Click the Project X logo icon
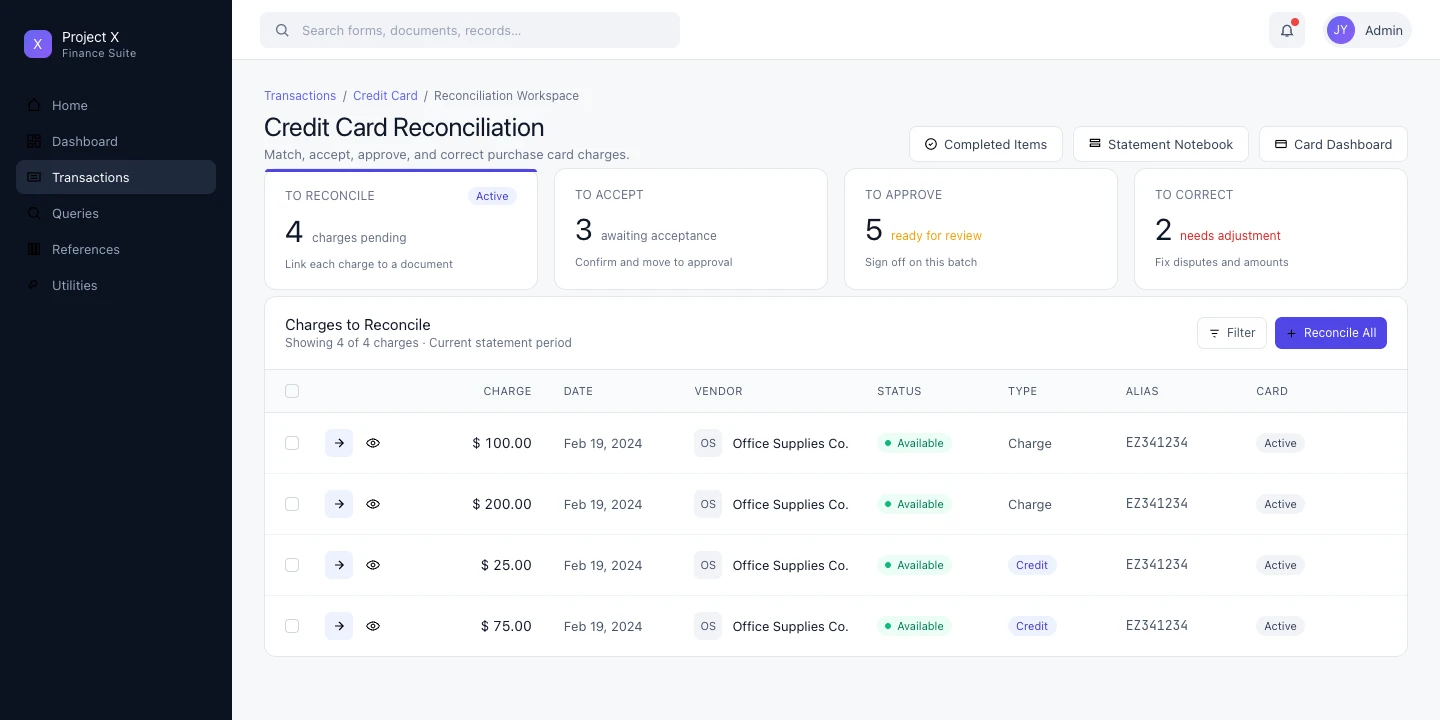The image size is (1440, 720). pyautogui.click(x=38, y=44)
